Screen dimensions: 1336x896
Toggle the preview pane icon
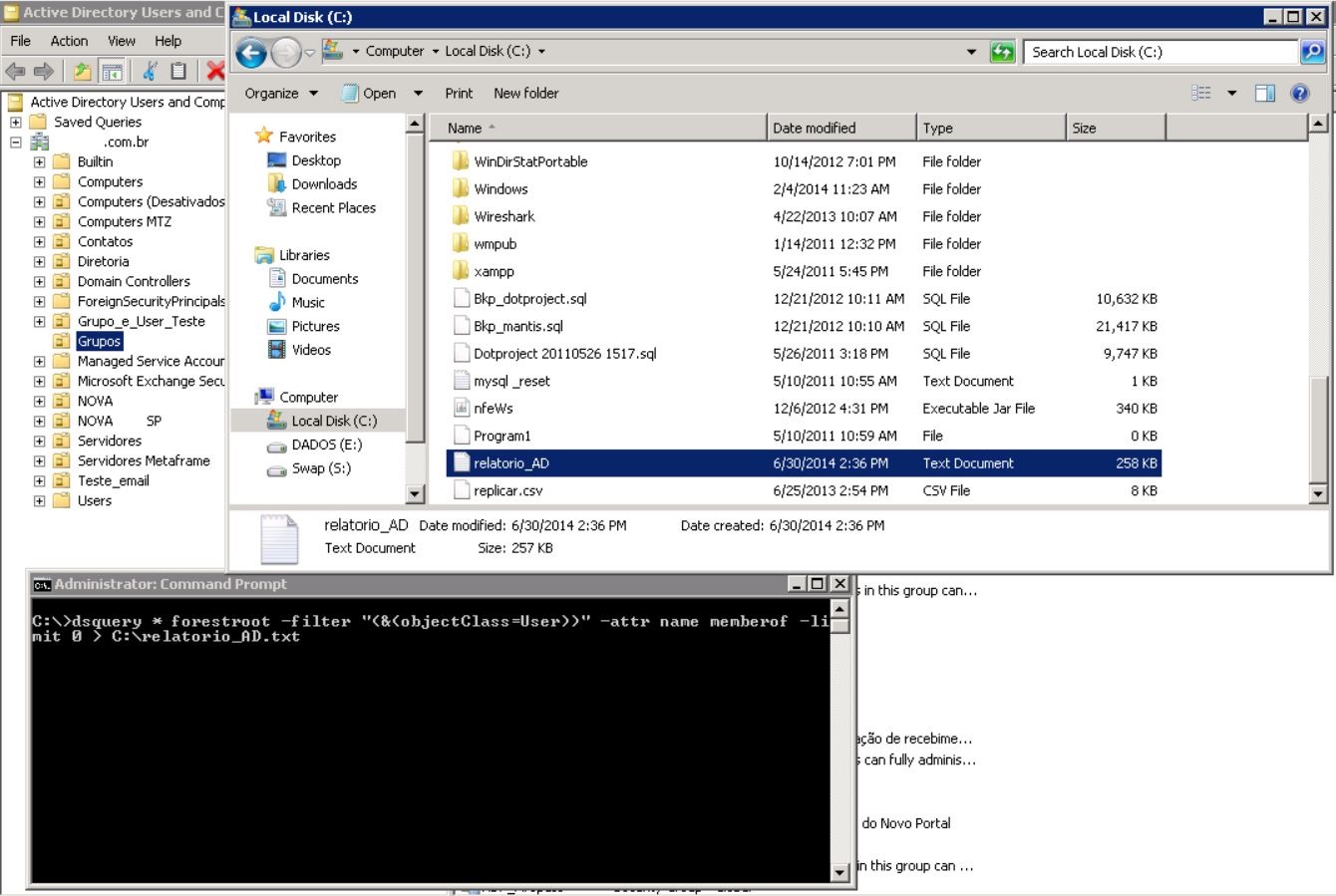1264,94
